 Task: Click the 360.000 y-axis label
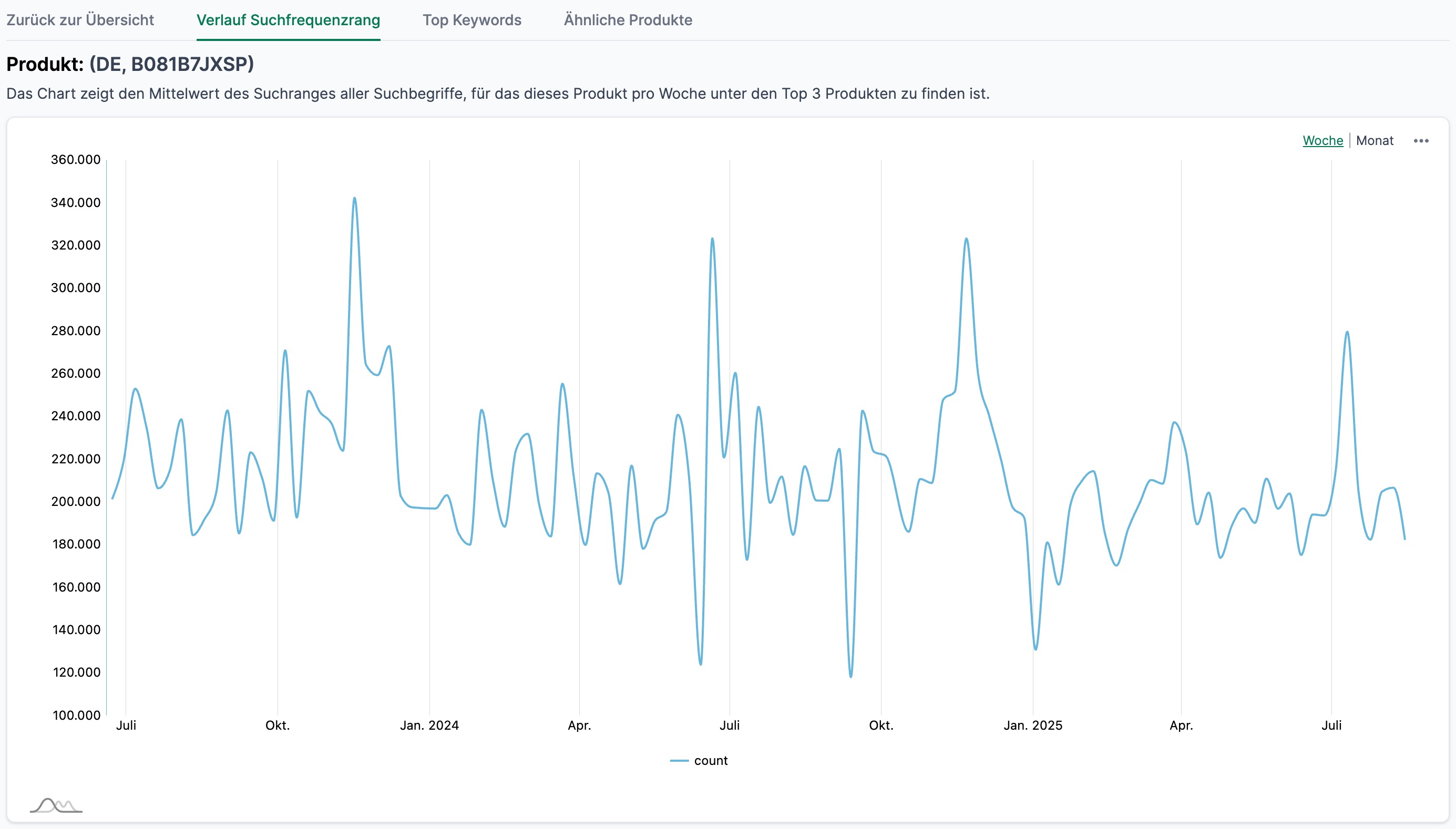75,159
